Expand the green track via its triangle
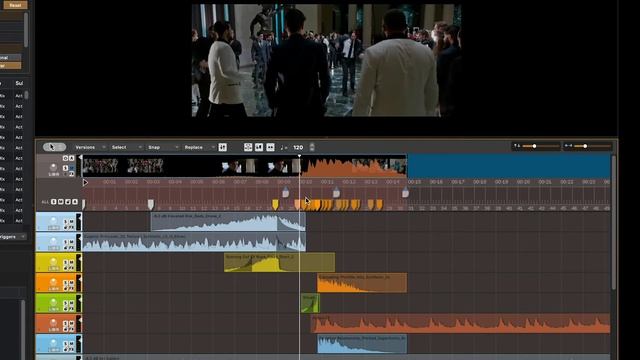The height and width of the screenshot is (360, 640). pos(79,299)
